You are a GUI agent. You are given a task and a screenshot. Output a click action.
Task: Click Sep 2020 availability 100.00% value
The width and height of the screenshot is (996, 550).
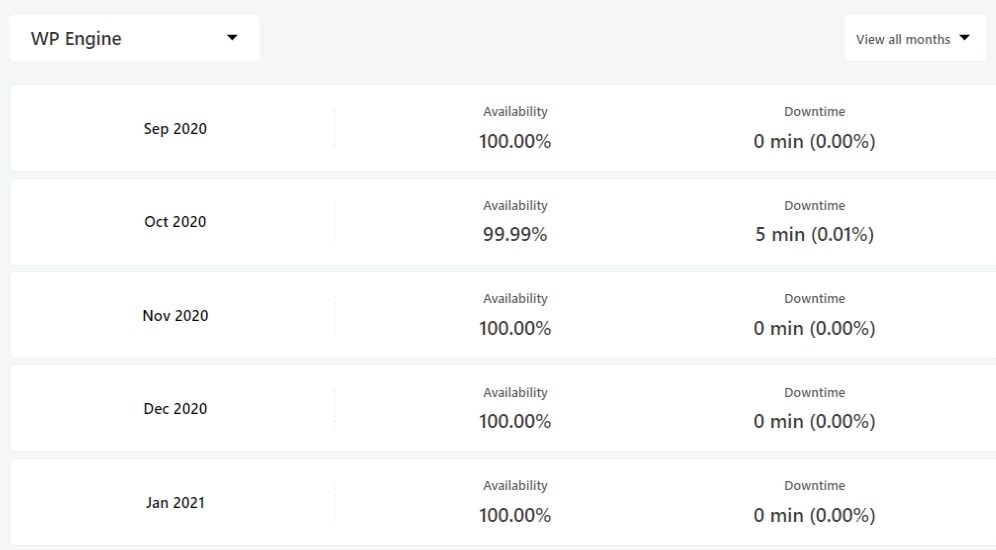[x=515, y=141]
